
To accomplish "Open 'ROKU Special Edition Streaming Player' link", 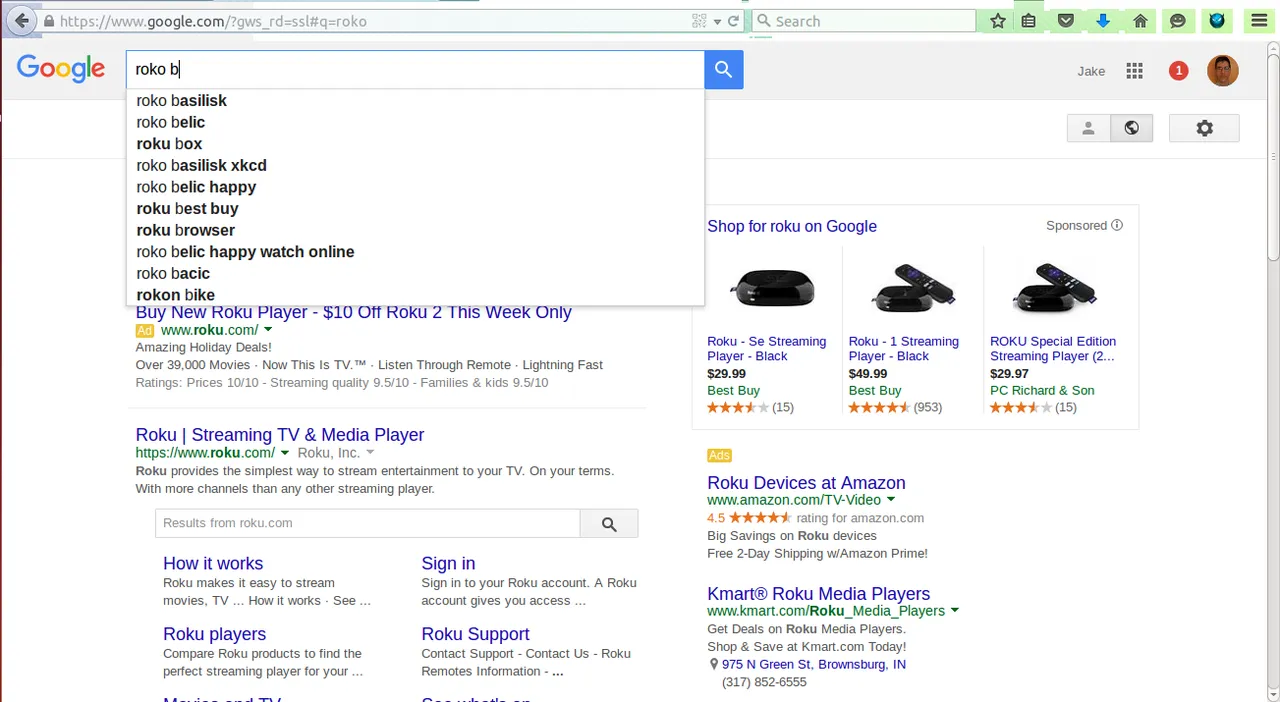I will tap(1053, 349).
